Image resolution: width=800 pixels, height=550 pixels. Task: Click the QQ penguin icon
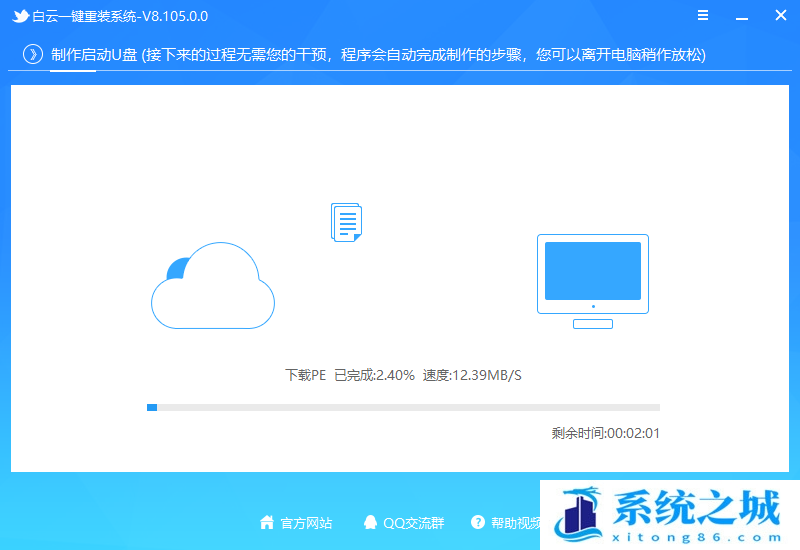[370, 522]
